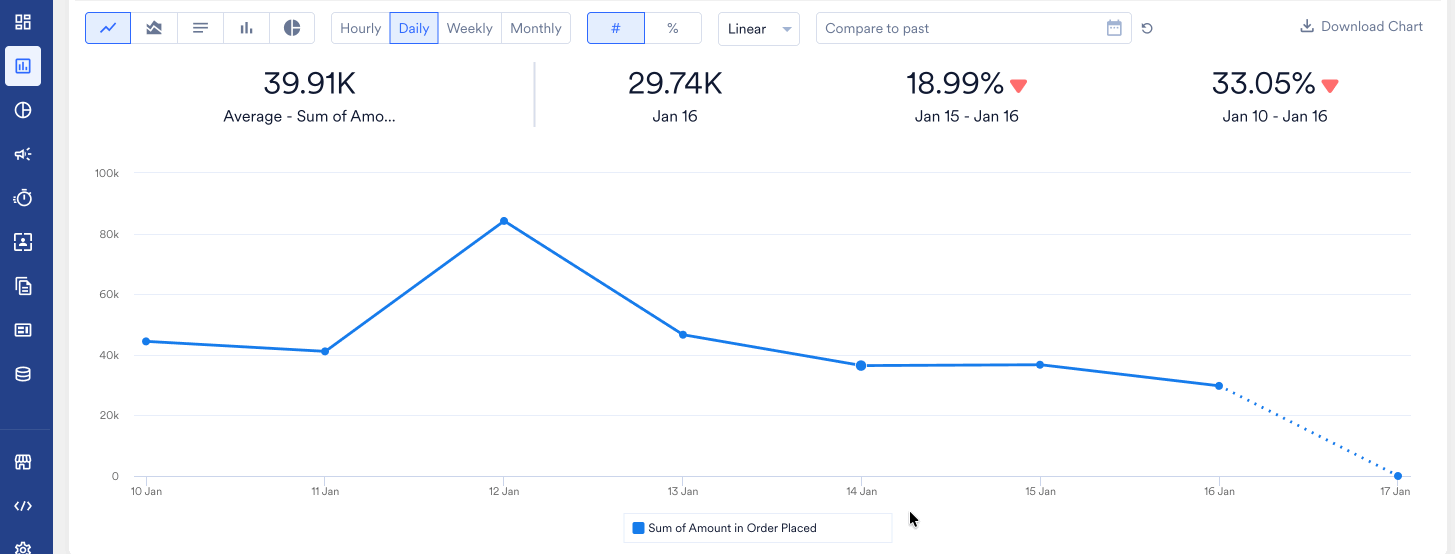Click Download Chart
This screenshot has height=554, width=1455.
coord(1361,26)
